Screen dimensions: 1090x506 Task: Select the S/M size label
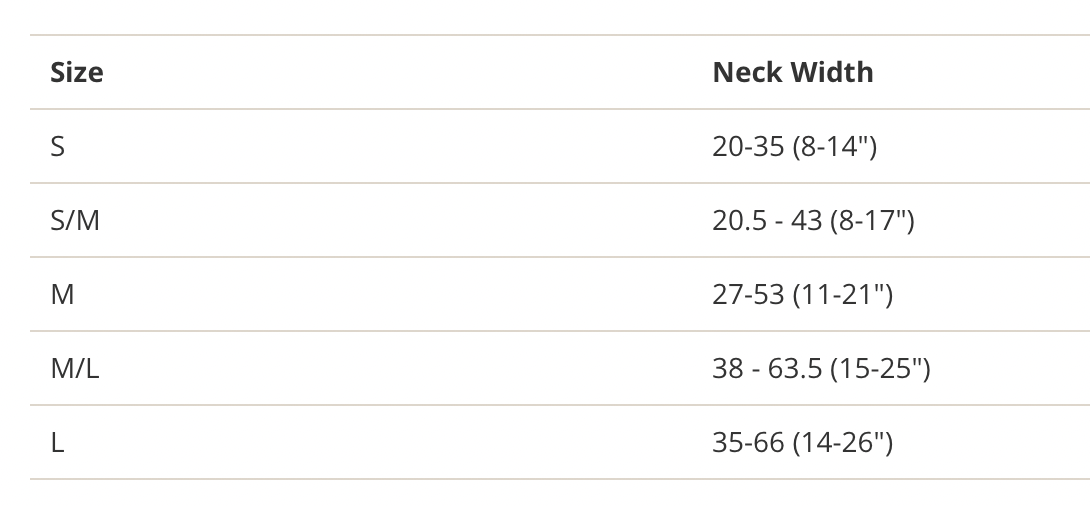75,221
